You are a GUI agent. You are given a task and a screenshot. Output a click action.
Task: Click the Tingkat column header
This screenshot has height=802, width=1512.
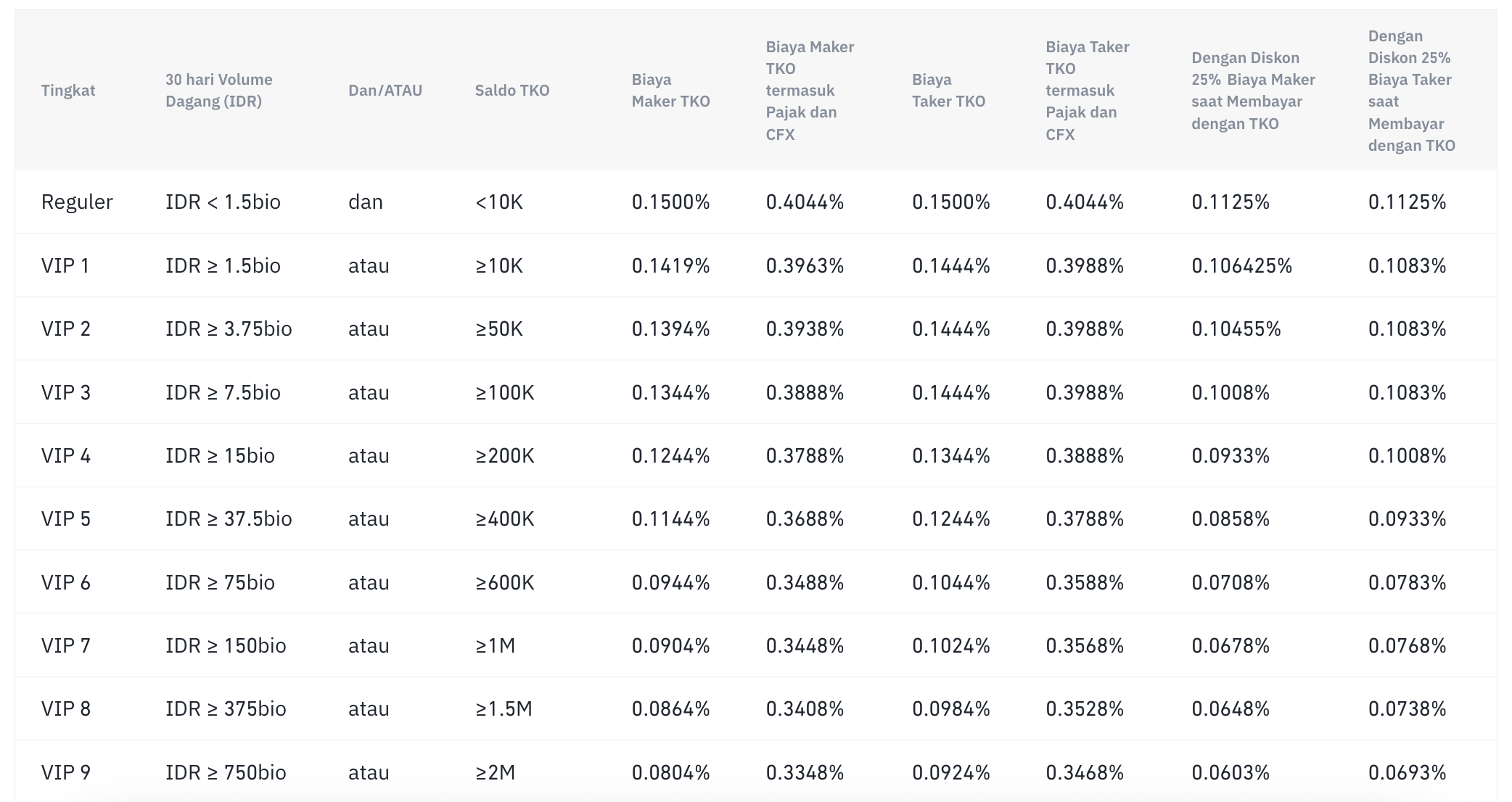point(68,91)
